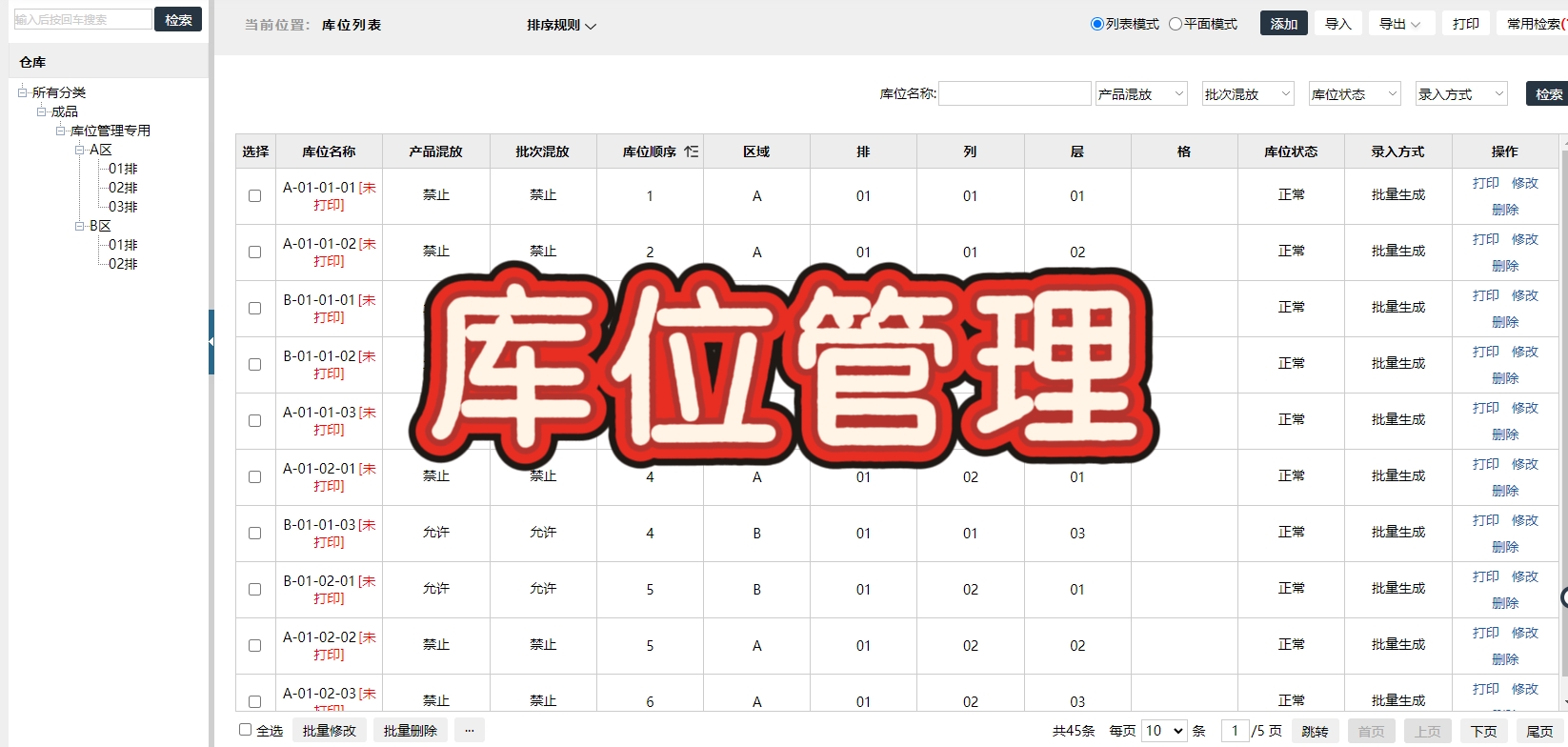Open the 录入方式 filter dropdown
Image resolution: width=1568 pixels, height=747 pixels.
pos(1461,93)
